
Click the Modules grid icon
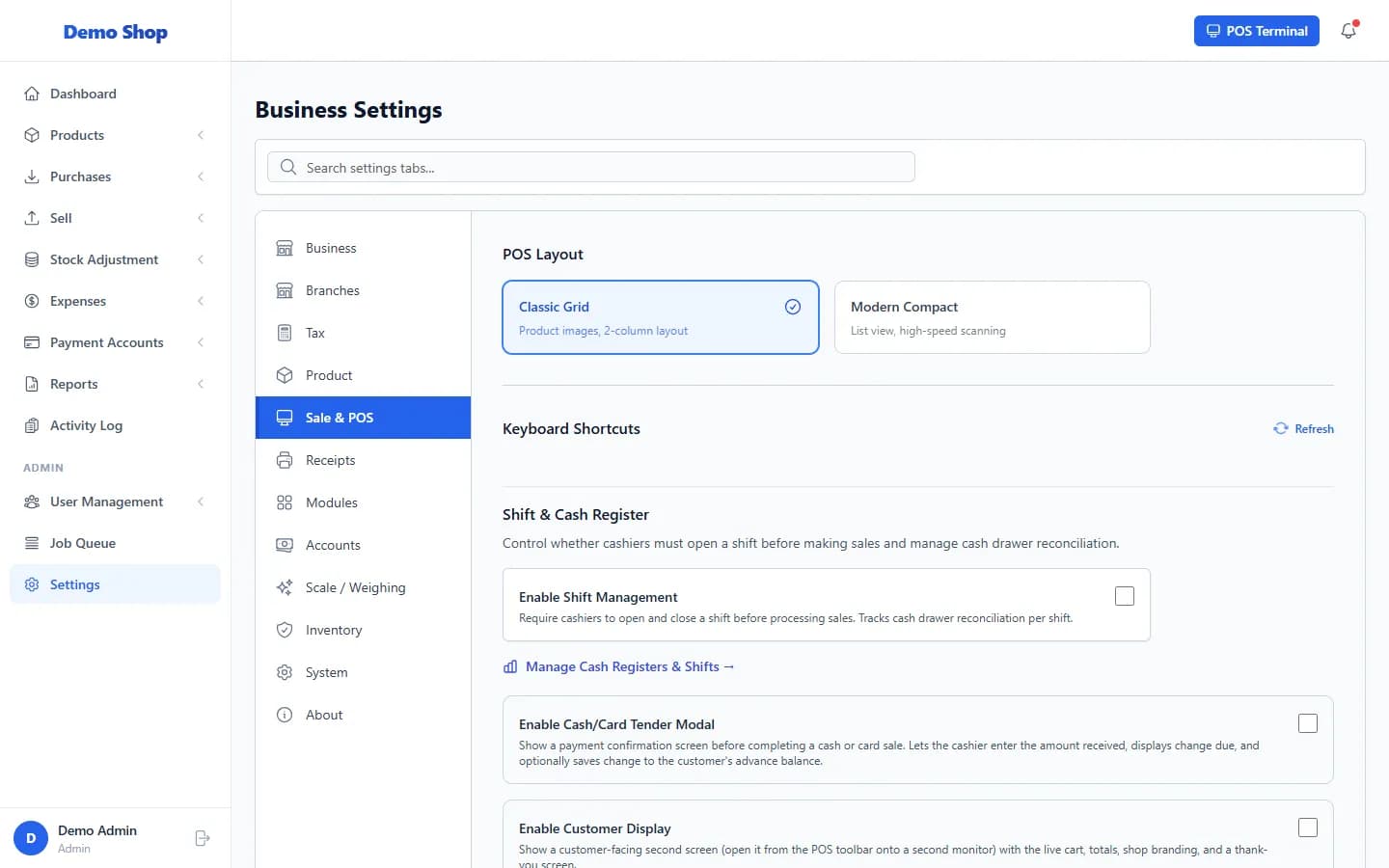pos(285,502)
